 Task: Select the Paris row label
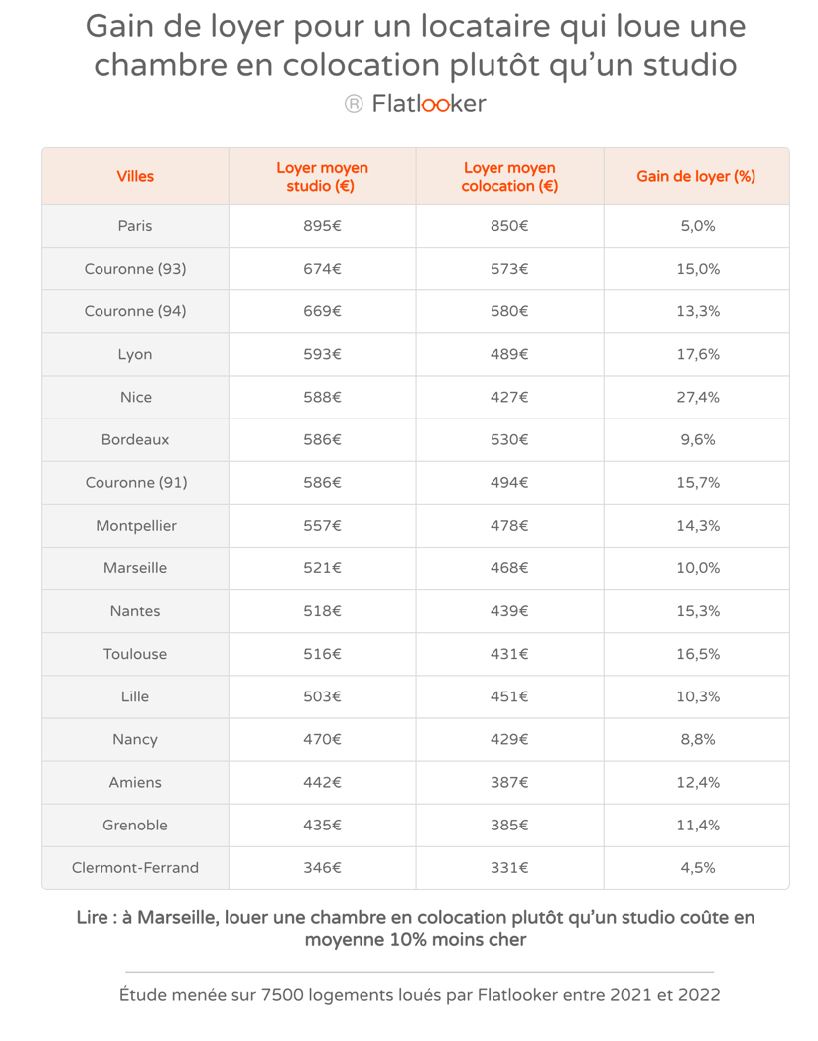[x=135, y=226]
